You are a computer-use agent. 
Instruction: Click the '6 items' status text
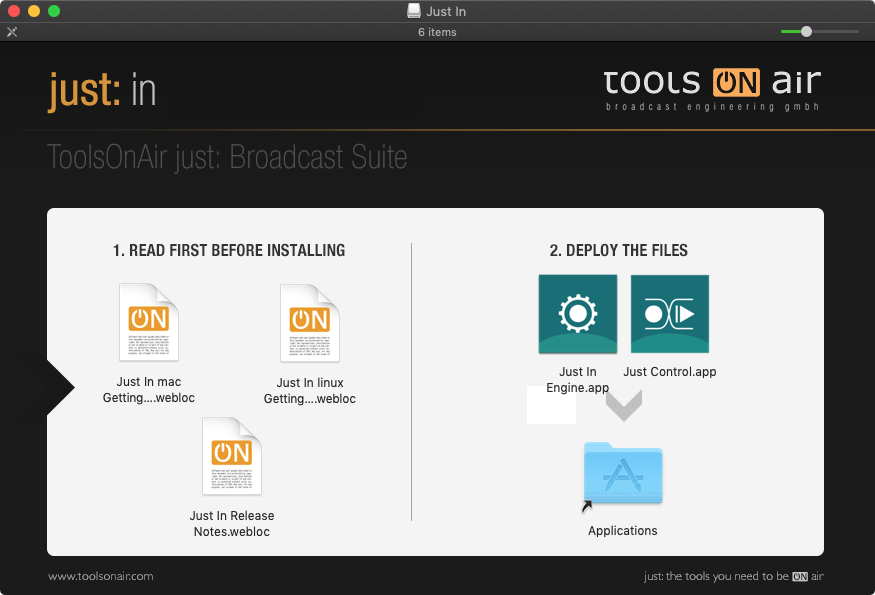(438, 32)
